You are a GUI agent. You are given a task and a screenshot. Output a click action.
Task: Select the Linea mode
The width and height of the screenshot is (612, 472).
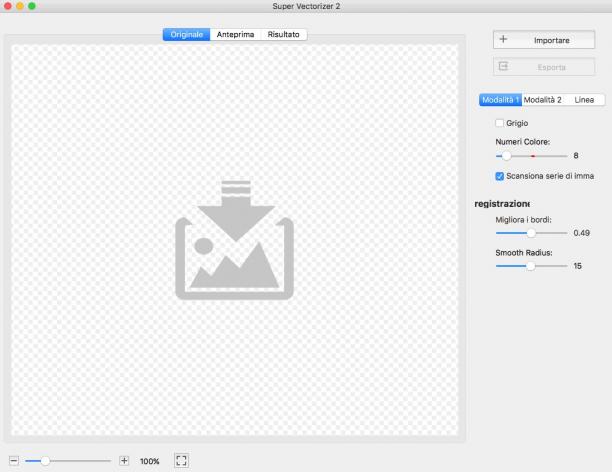pos(584,100)
